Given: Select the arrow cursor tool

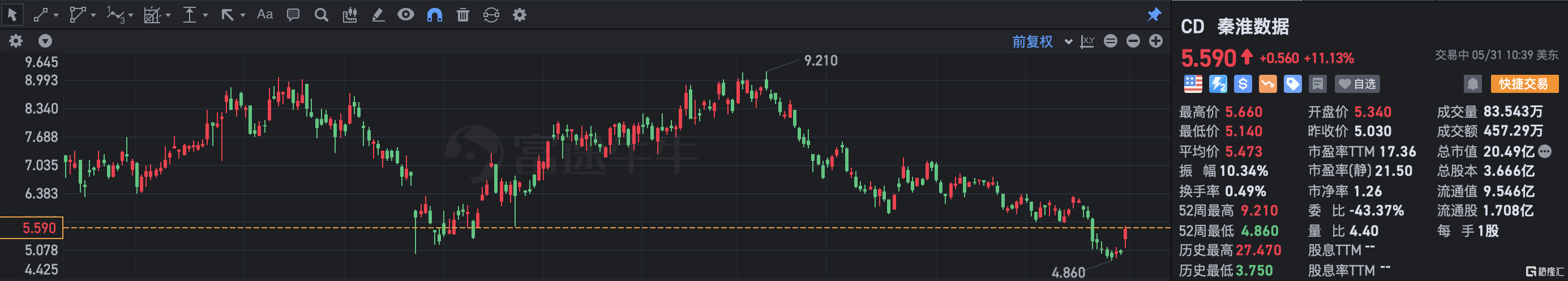Looking at the screenshot, I should point(12,15).
